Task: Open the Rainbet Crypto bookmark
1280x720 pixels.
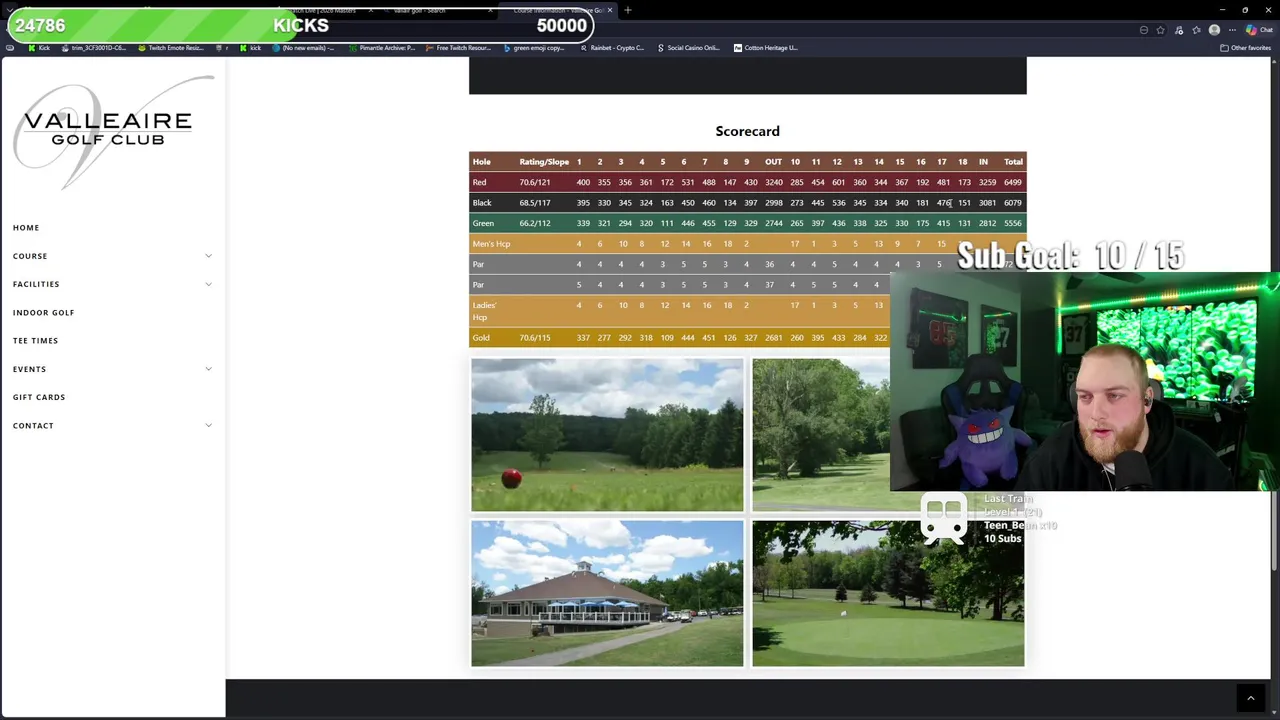Action: 612,48
